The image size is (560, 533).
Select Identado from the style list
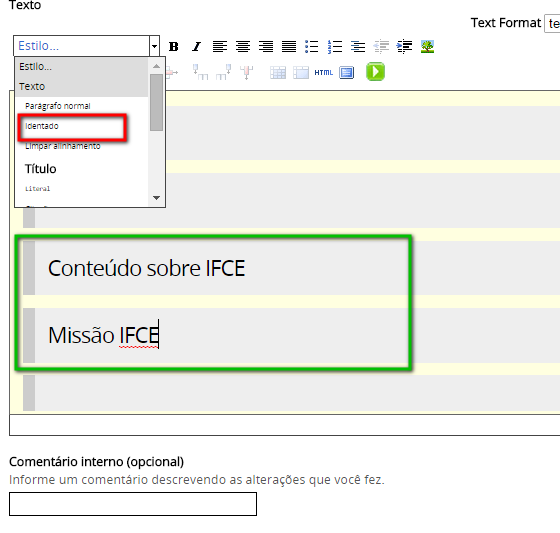(41, 126)
